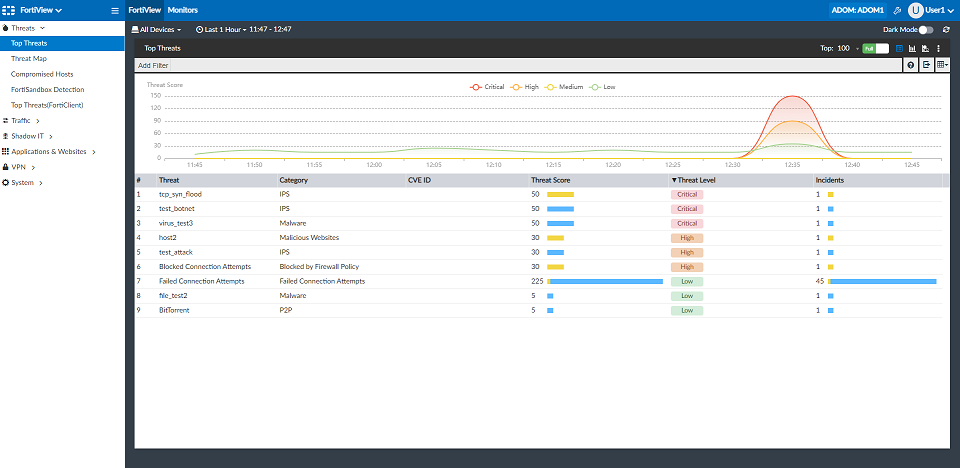Open the three-dot more options menu
Viewport: 960px width, 468px height.
939,48
